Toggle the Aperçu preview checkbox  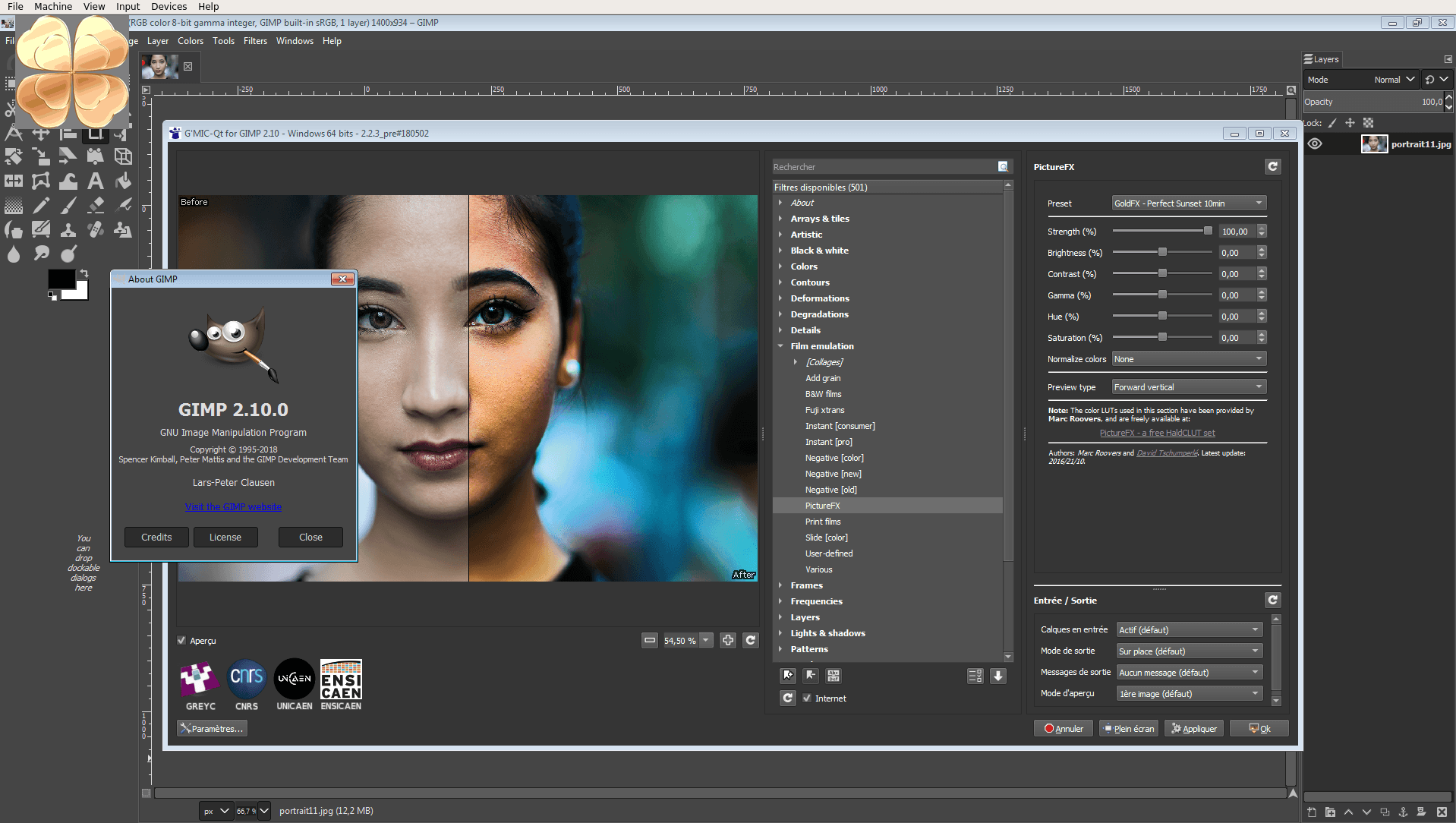(x=181, y=640)
